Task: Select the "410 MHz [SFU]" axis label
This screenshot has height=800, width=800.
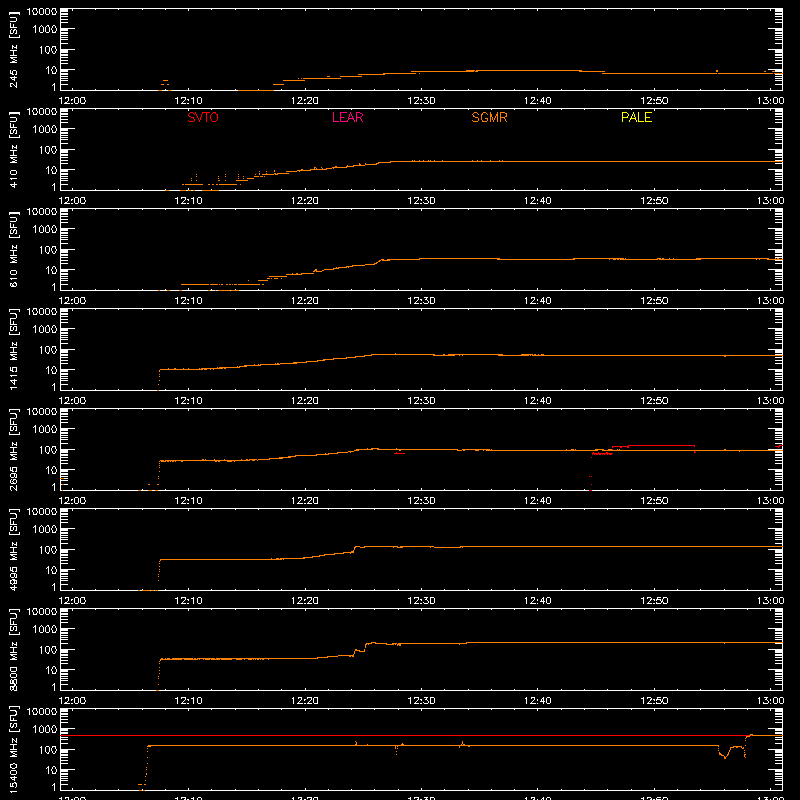Action: tap(14, 150)
